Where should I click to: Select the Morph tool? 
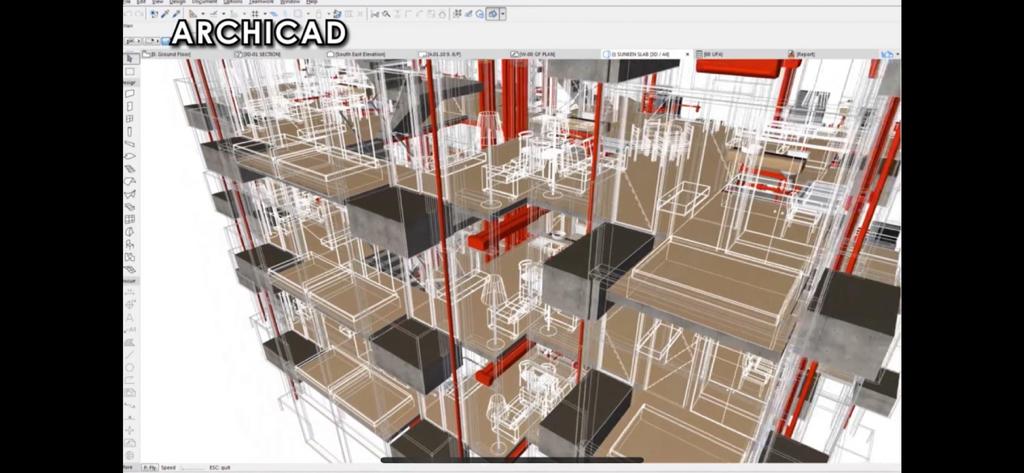coord(129,231)
